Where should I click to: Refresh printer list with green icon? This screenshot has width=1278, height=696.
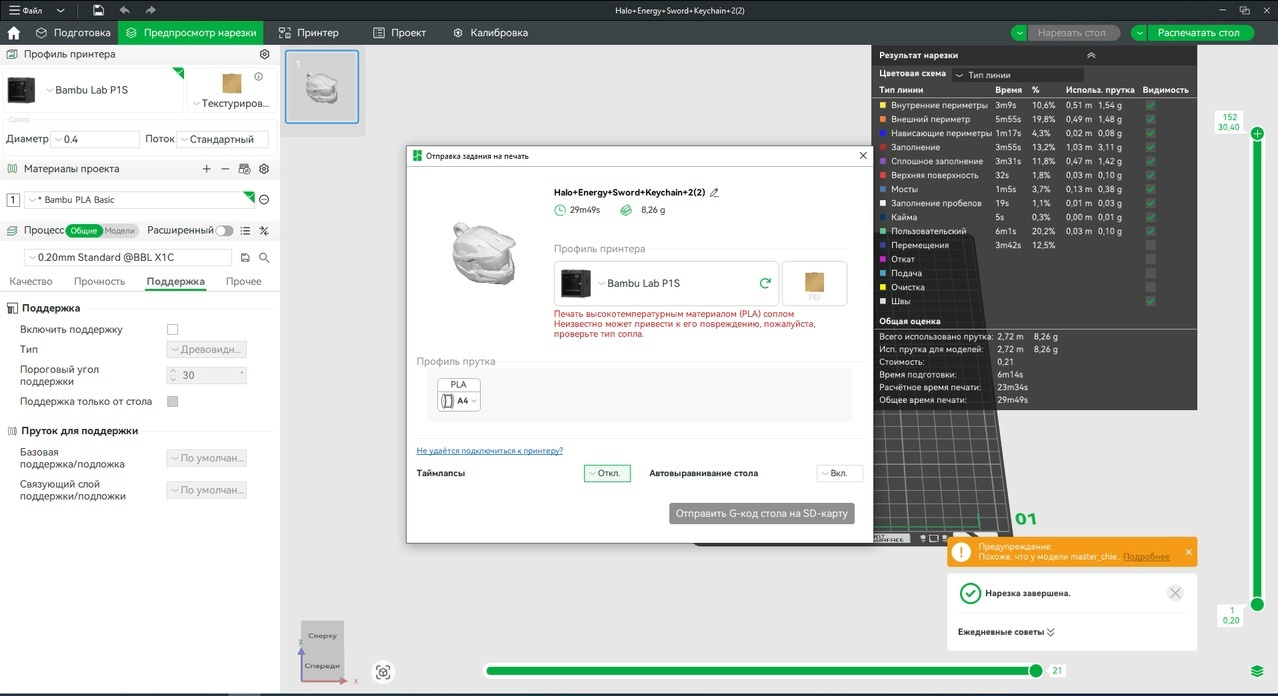765,283
